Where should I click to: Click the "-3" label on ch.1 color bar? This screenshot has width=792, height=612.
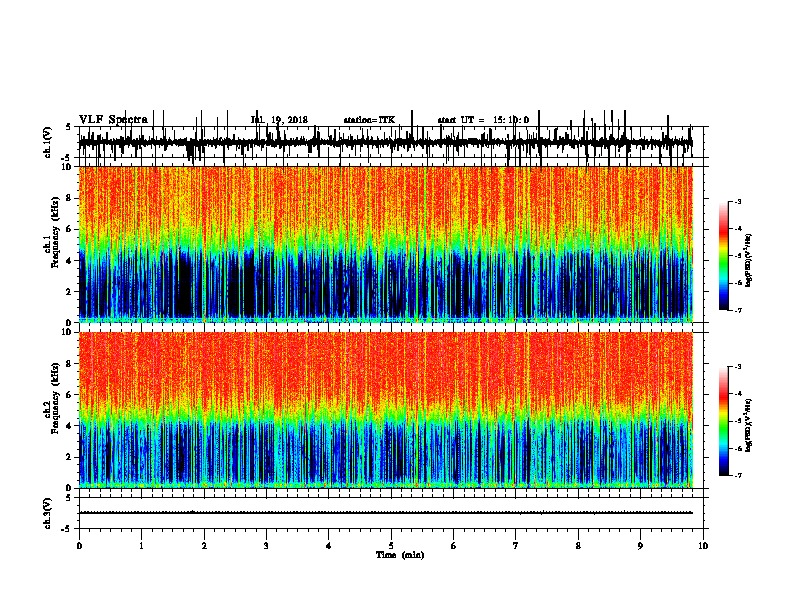[737, 202]
